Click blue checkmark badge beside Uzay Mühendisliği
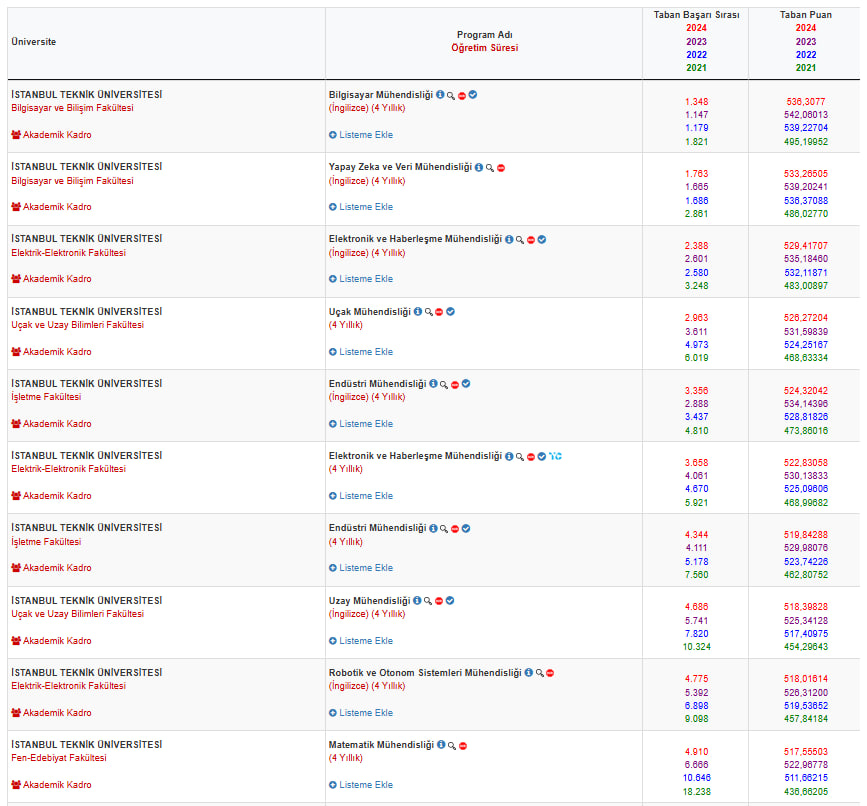 click(450, 601)
